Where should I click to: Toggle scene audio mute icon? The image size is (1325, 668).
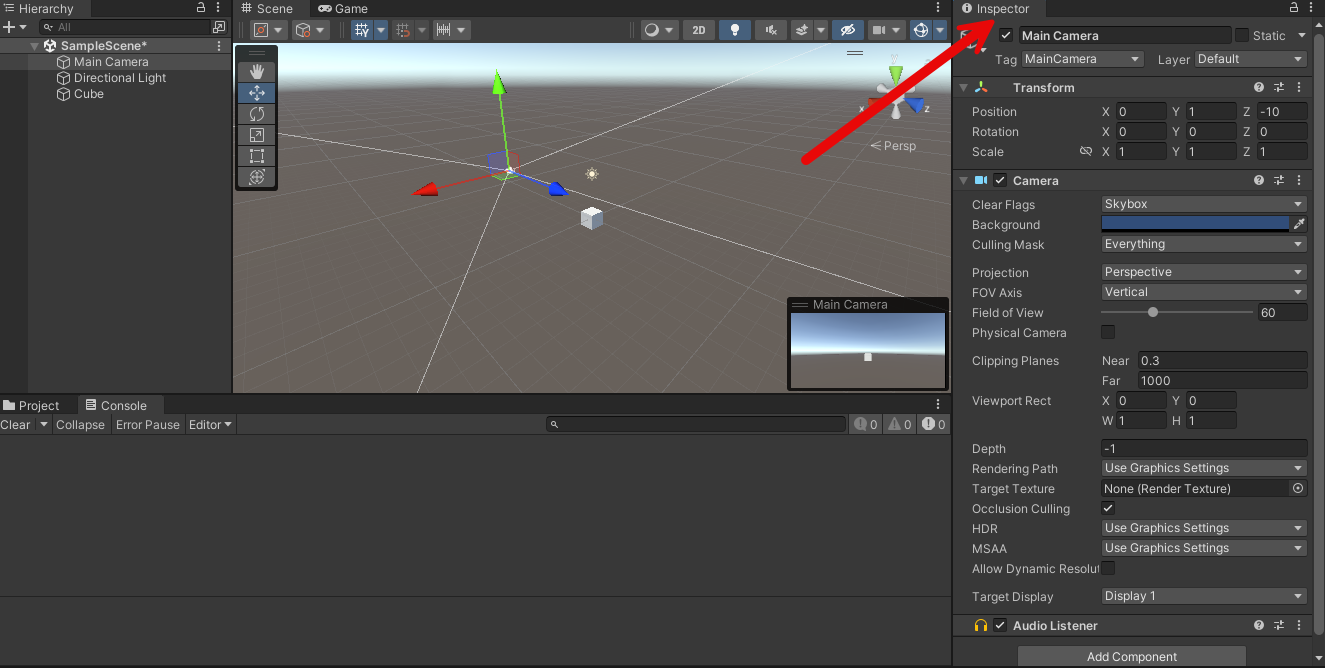(x=770, y=30)
